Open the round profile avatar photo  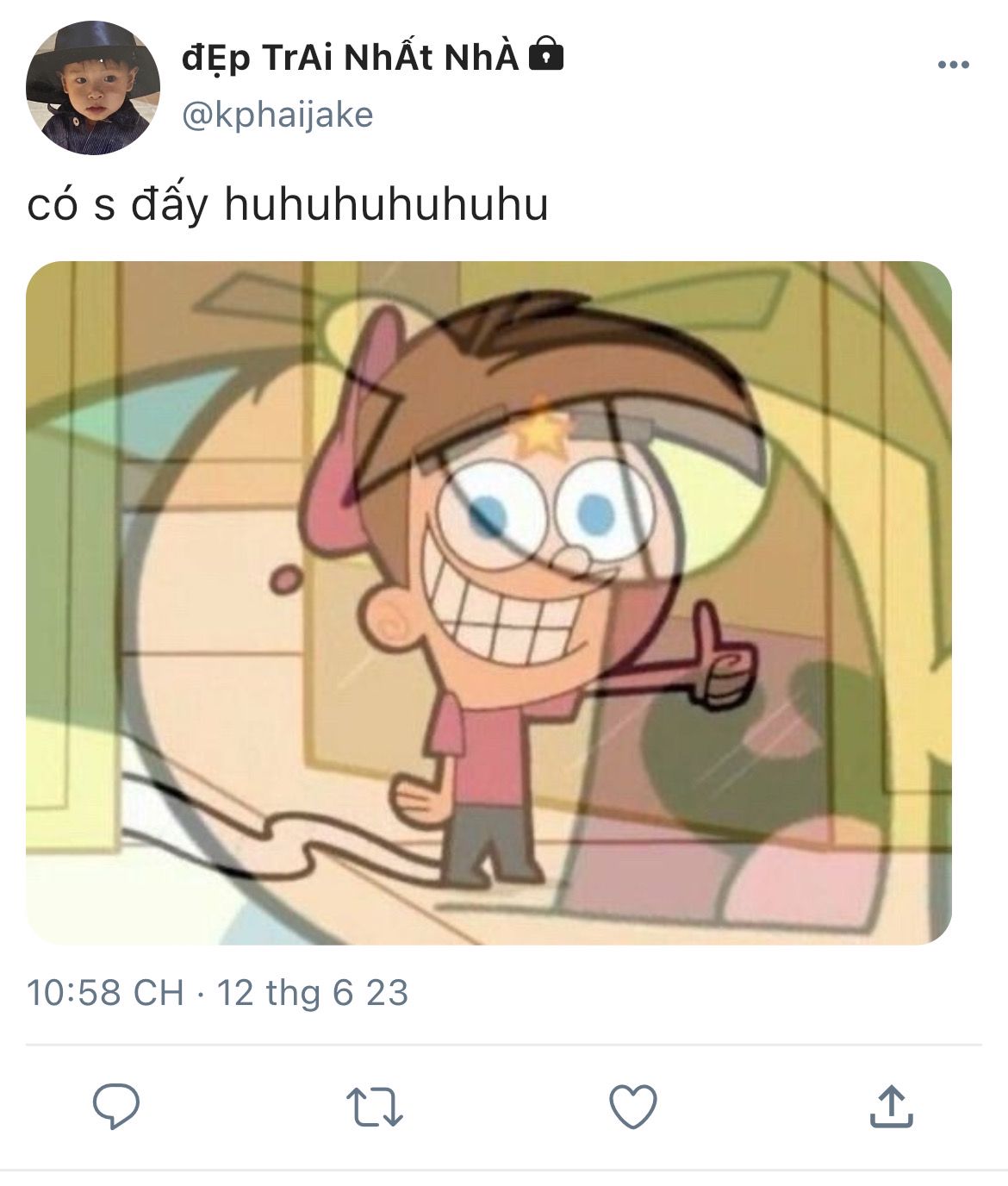93,88
